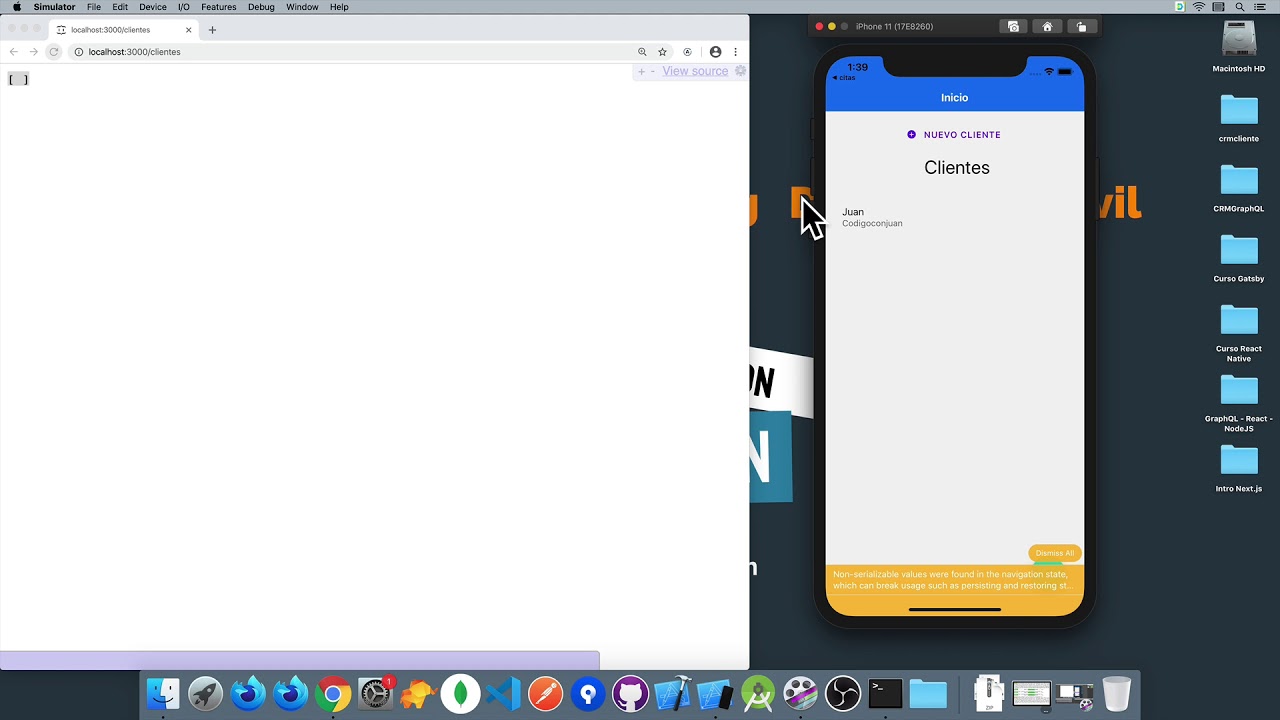This screenshot has width=1280, height=720.
Task: Close the localhost:3000/clientes tab
Action: (x=188, y=30)
